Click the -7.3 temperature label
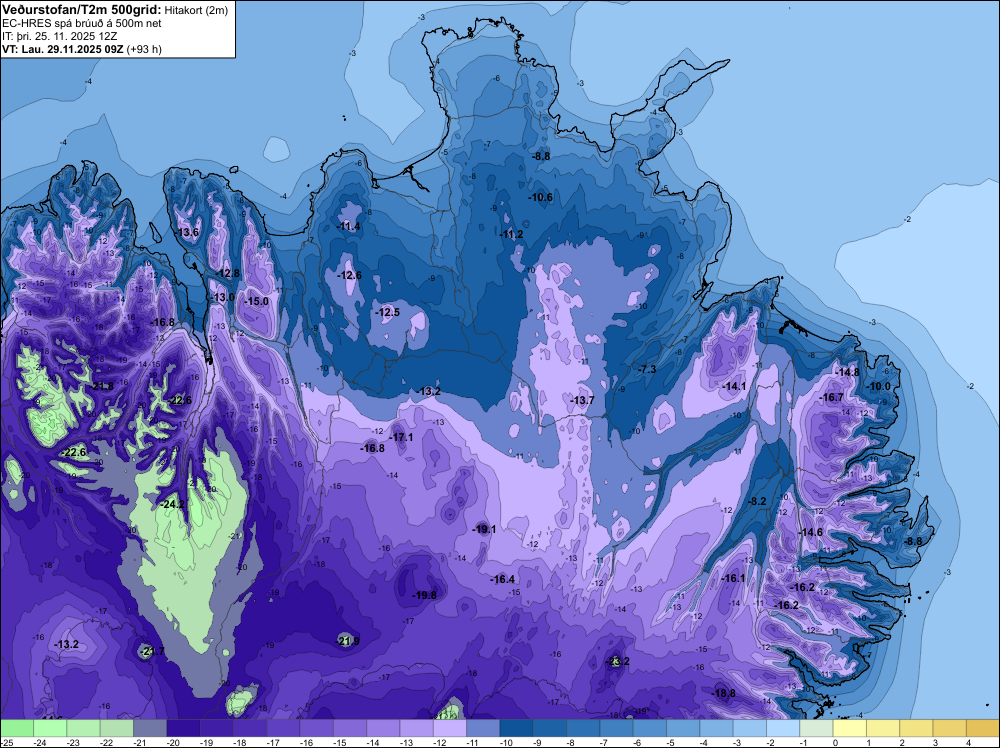The height and width of the screenshot is (748, 1000). tap(647, 369)
